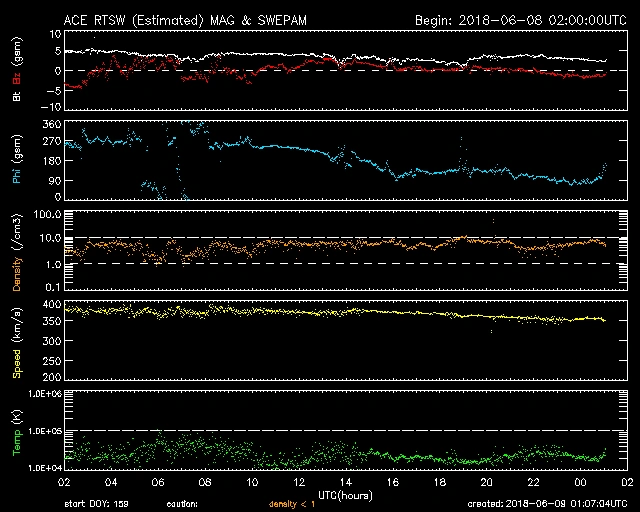Click the green 'Temp (K)' axis label

(17, 432)
